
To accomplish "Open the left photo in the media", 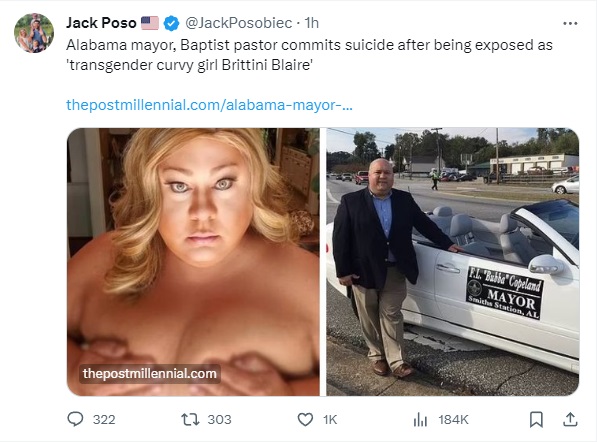I will point(193,262).
